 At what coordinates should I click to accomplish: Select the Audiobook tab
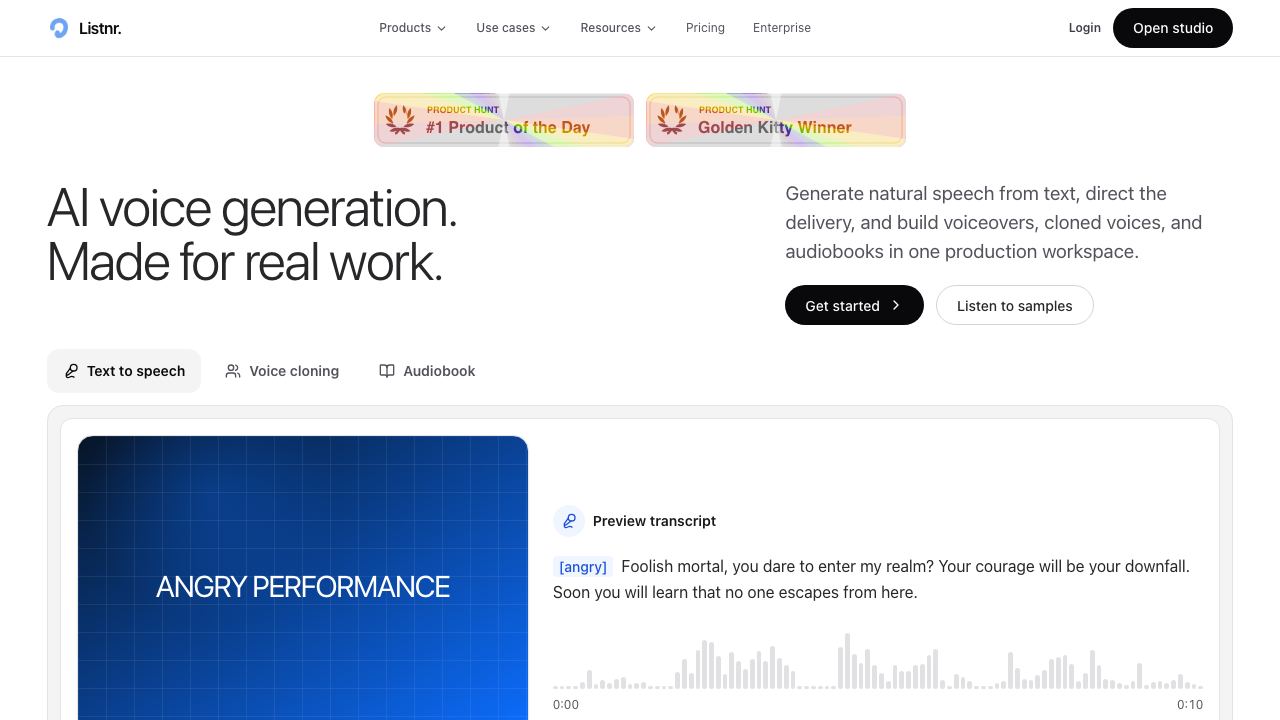pyautogui.click(x=427, y=371)
